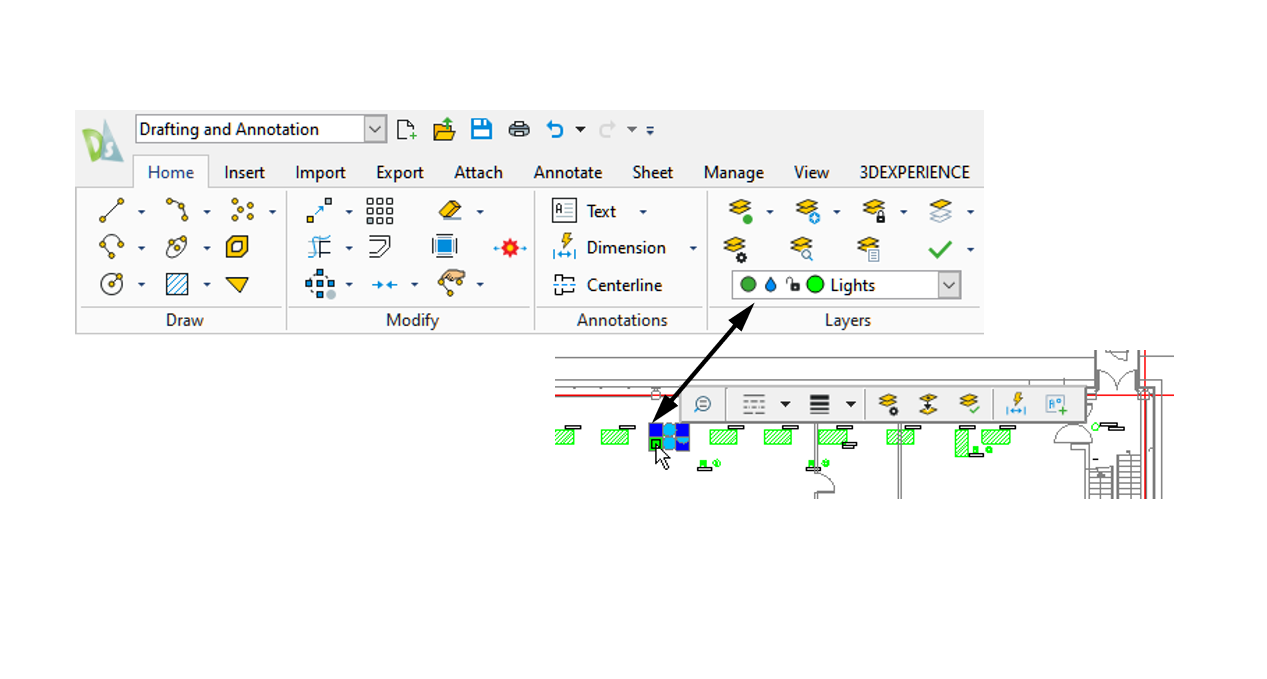Open the Drafting and Annotation workspace dropdown
The height and width of the screenshot is (679, 1267).
tap(375, 129)
